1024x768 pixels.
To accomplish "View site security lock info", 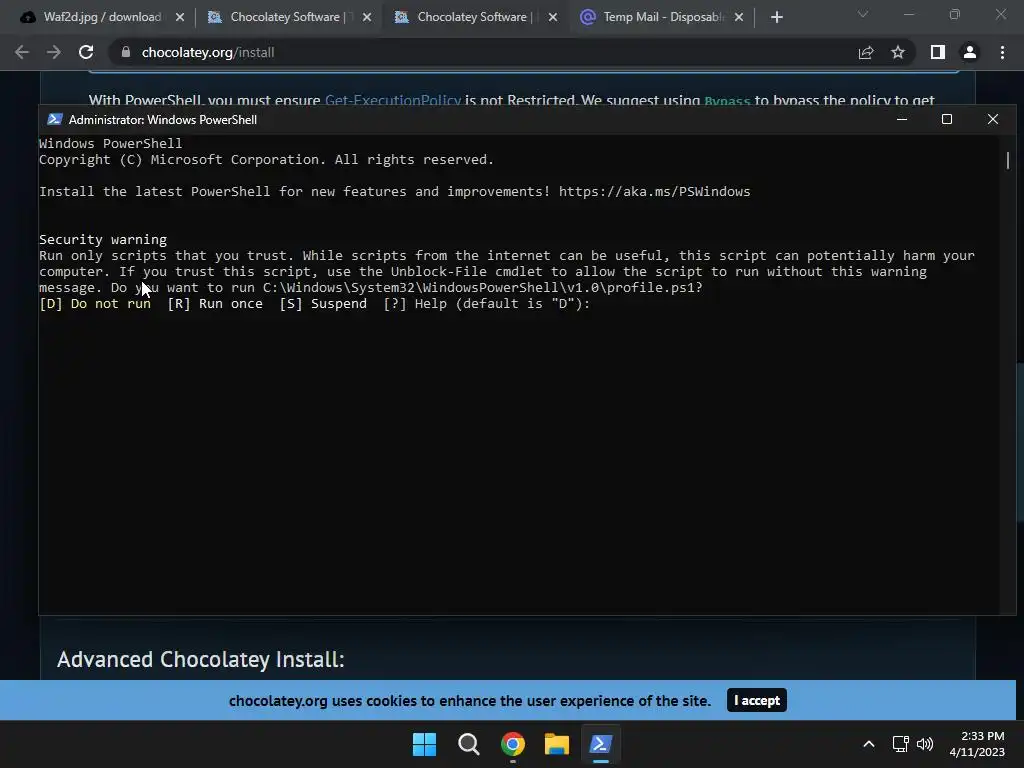I will [126, 52].
